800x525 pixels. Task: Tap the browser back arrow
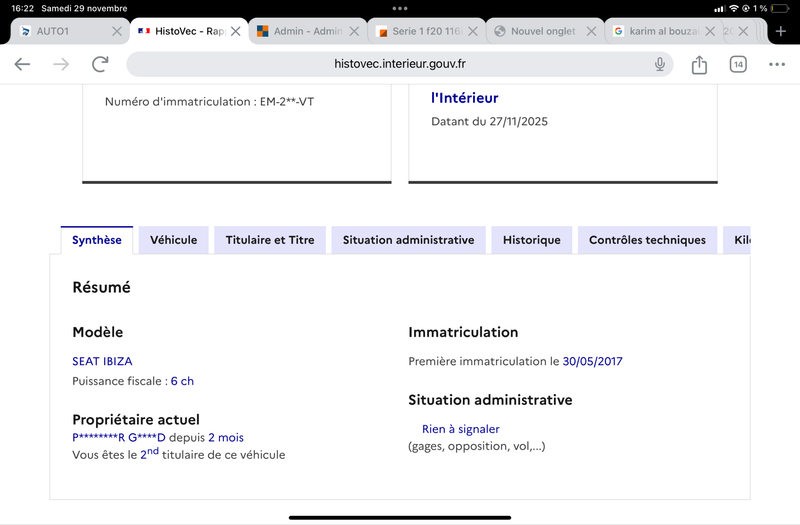22,65
